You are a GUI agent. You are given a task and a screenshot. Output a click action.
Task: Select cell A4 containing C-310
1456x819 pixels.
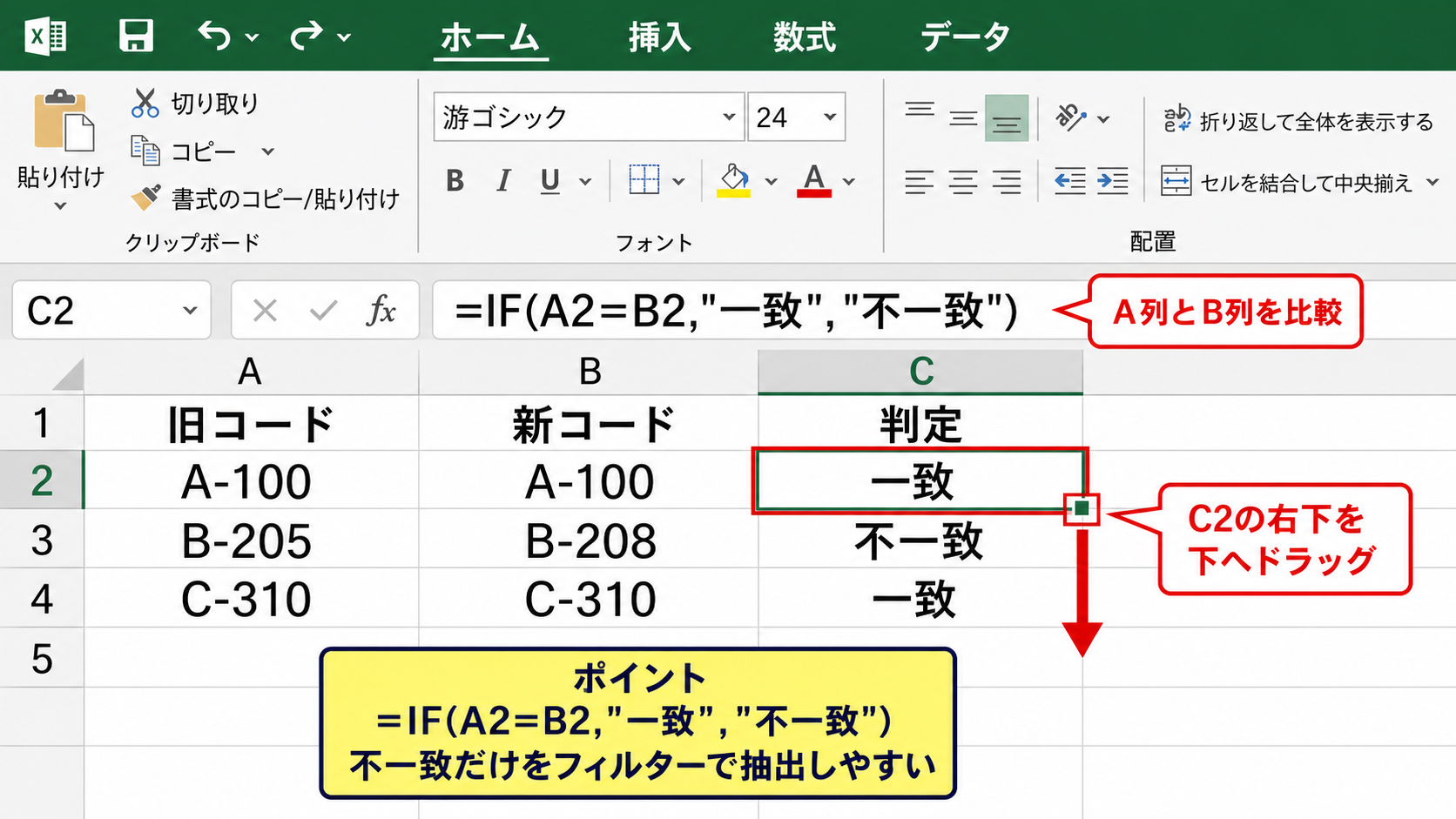pyautogui.click(x=251, y=599)
